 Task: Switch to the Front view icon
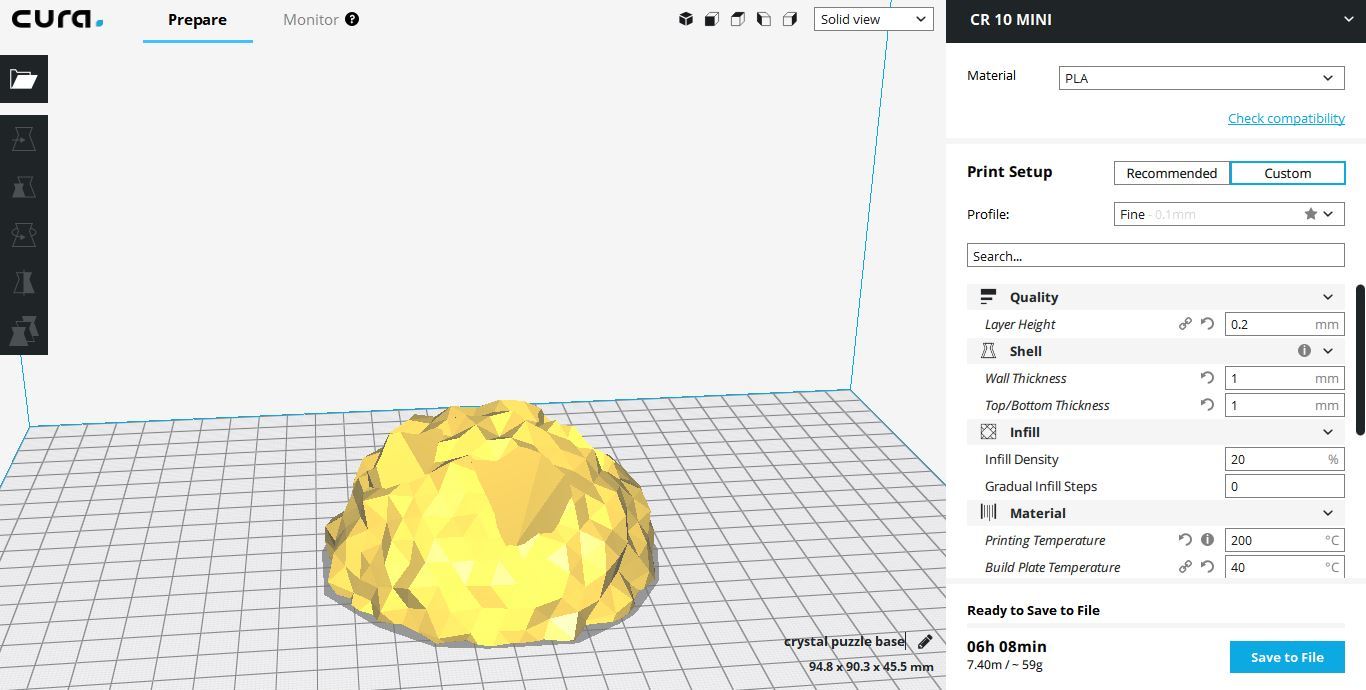[x=711, y=18]
